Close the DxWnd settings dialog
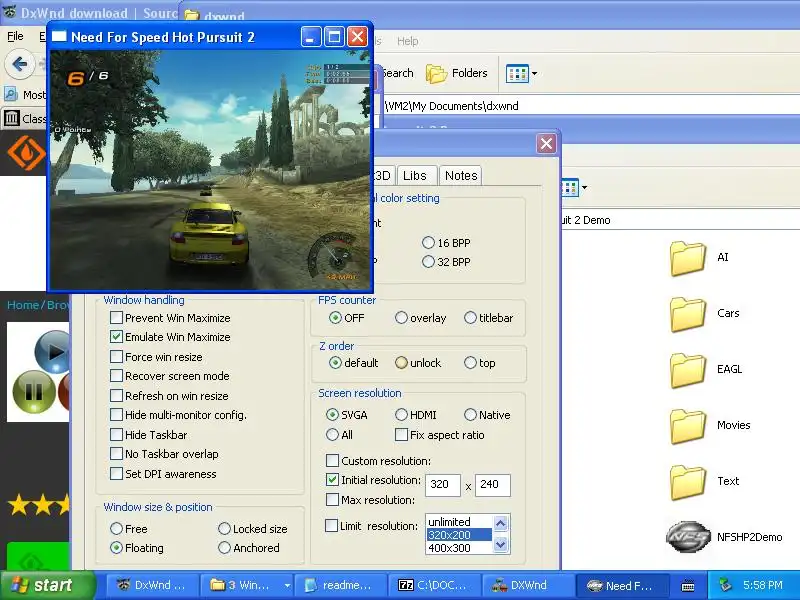This screenshot has width=800, height=600. pos(546,144)
